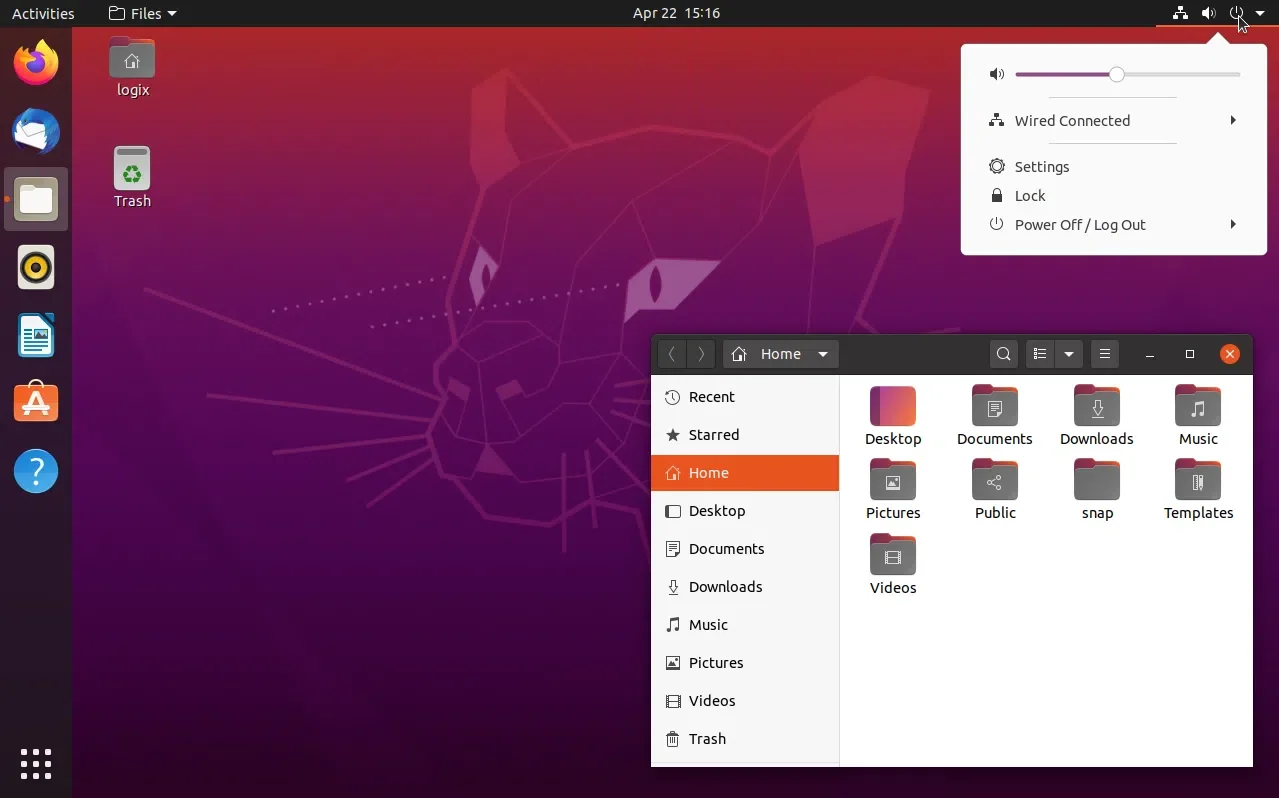Click the search icon in Files header
This screenshot has height=798, width=1279.
(1004, 354)
